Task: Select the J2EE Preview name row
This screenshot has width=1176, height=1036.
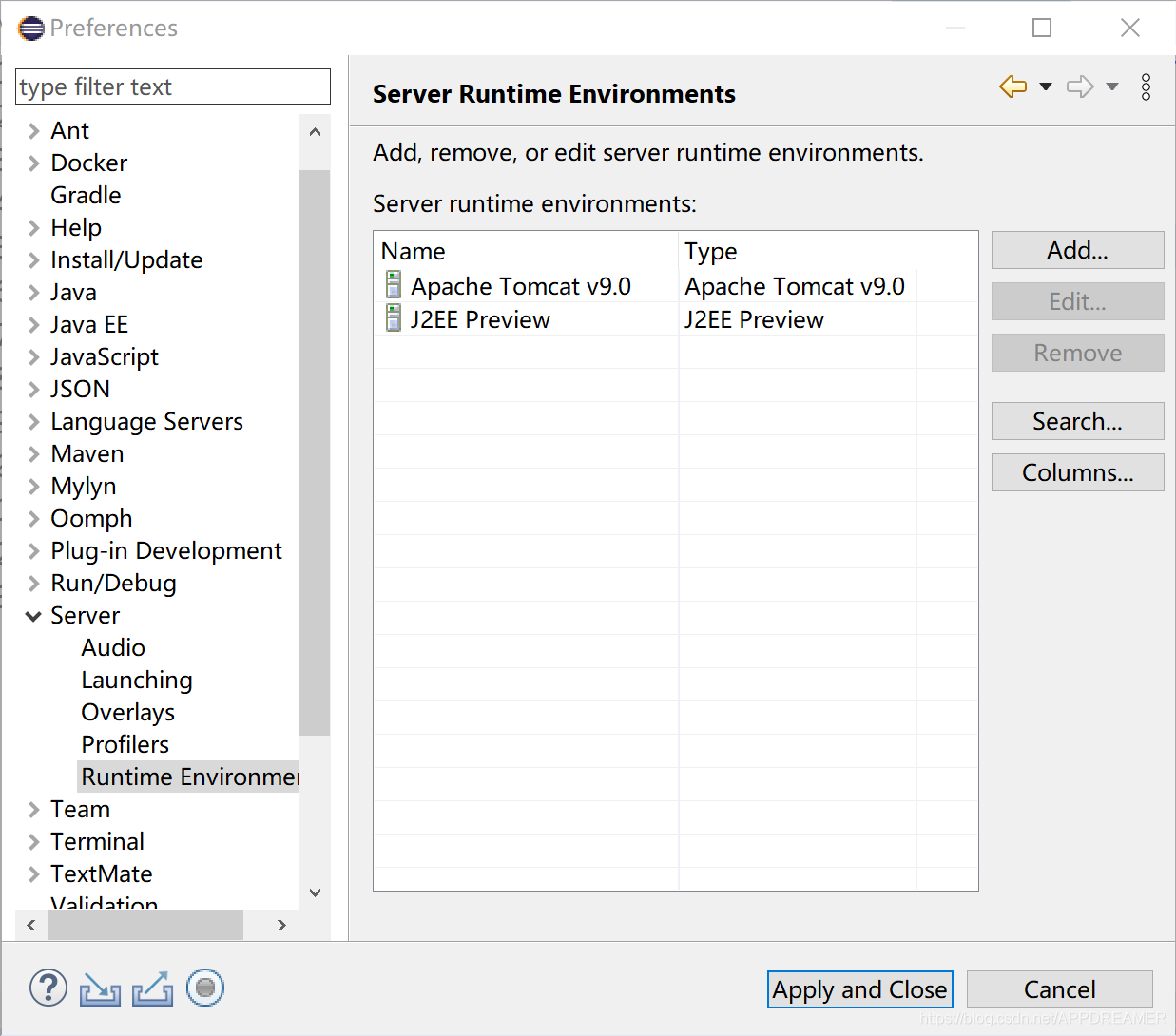Action: pos(480,319)
